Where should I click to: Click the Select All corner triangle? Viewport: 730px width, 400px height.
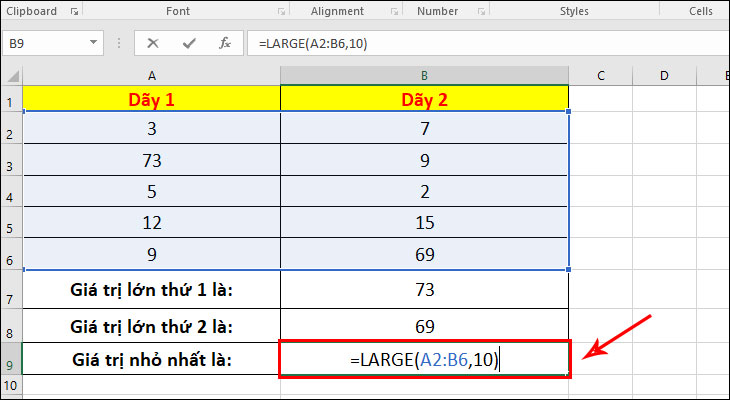(11, 76)
